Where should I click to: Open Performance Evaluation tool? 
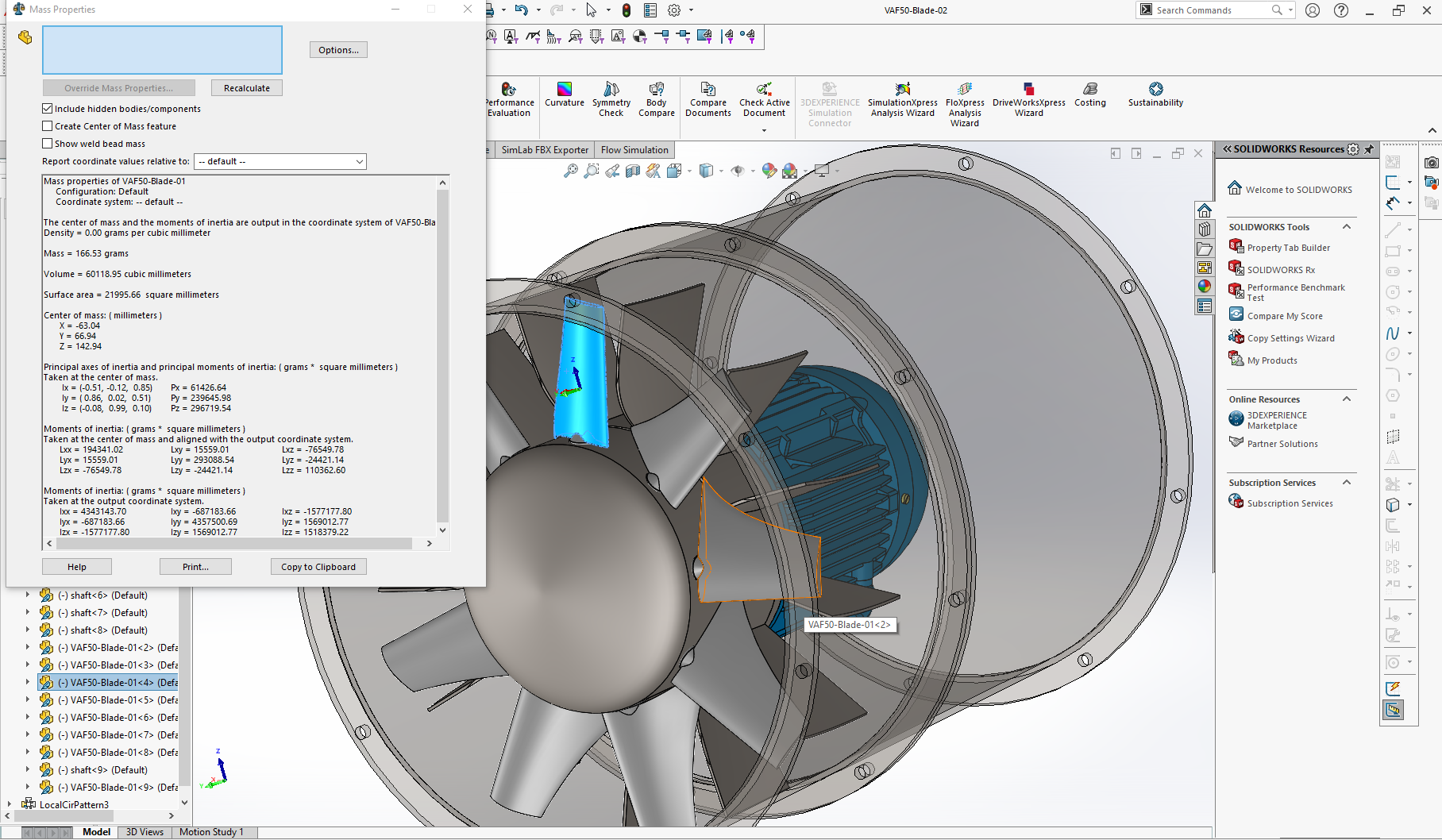(x=510, y=99)
